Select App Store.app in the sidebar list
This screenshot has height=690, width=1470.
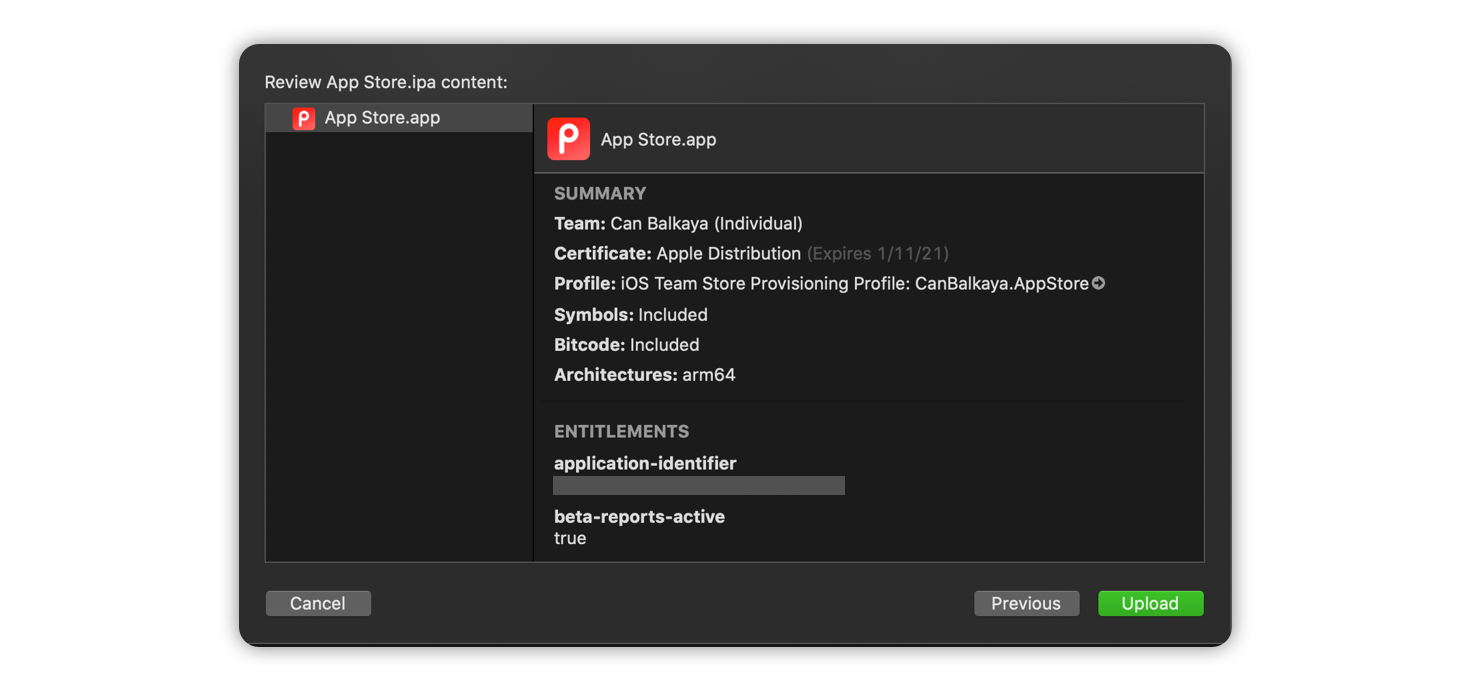pyautogui.click(x=399, y=118)
